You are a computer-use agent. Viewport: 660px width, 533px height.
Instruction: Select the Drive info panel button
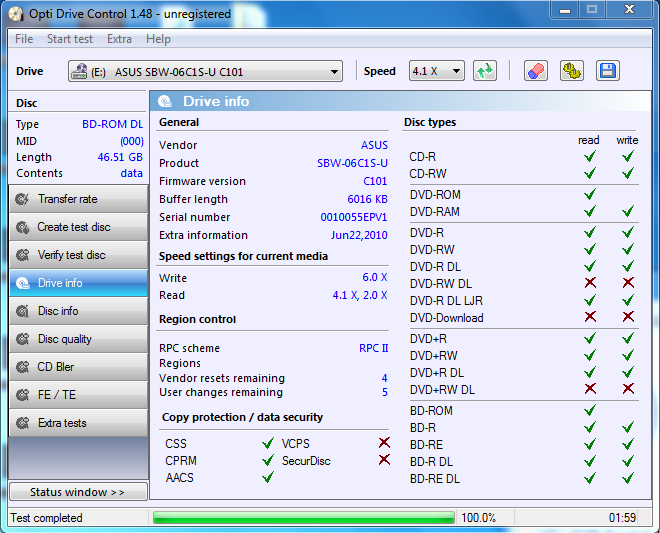click(x=78, y=283)
